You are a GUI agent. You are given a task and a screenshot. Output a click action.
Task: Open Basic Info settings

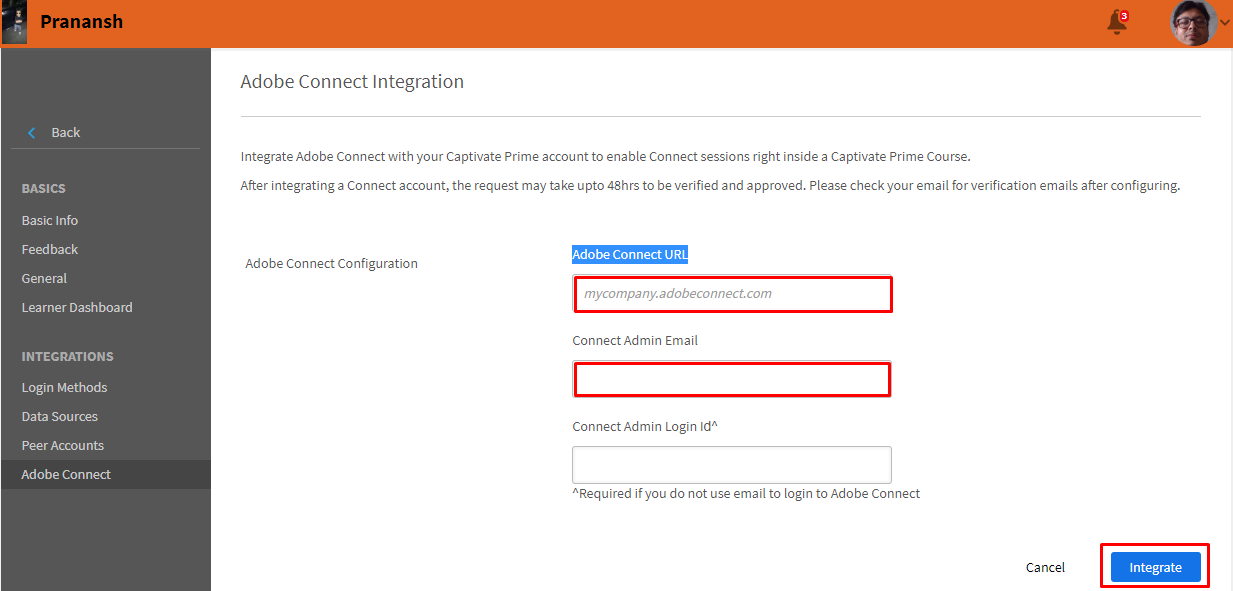pos(50,220)
